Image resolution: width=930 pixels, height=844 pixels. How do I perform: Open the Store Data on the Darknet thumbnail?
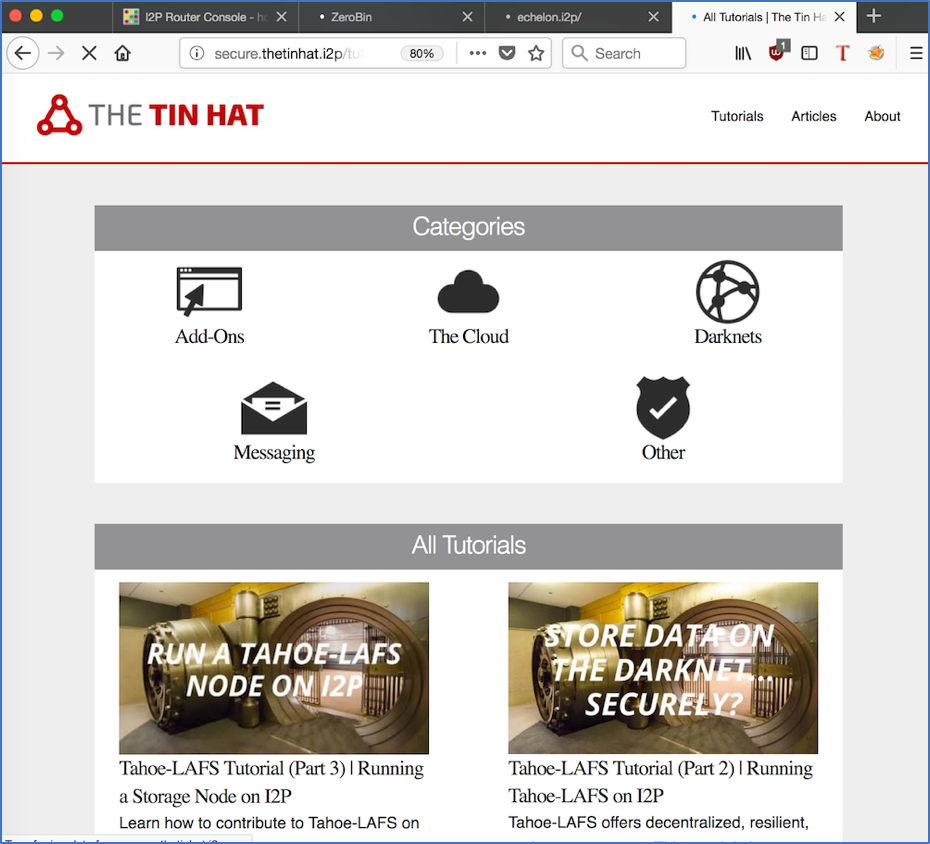tap(663, 668)
